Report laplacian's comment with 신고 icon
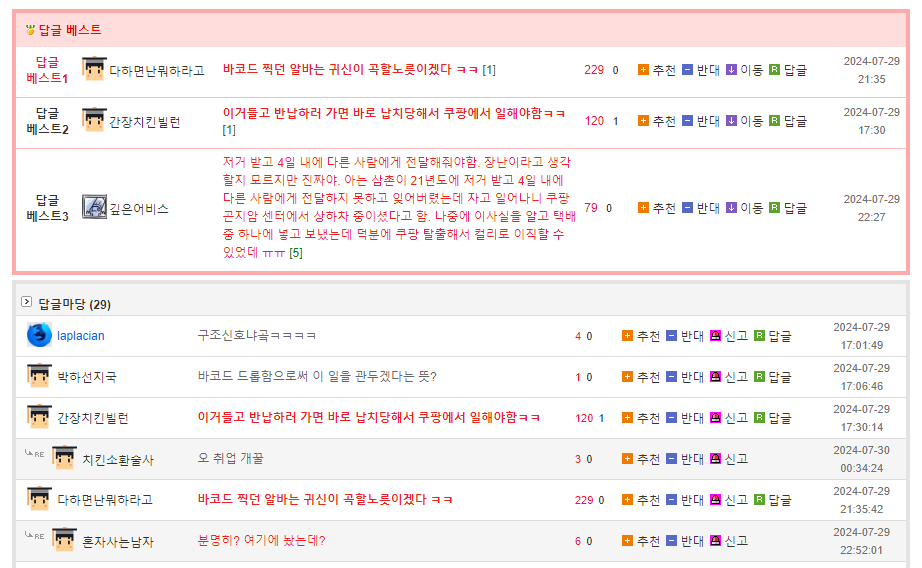The width and height of the screenshot is (922, 568). point(716,336)
